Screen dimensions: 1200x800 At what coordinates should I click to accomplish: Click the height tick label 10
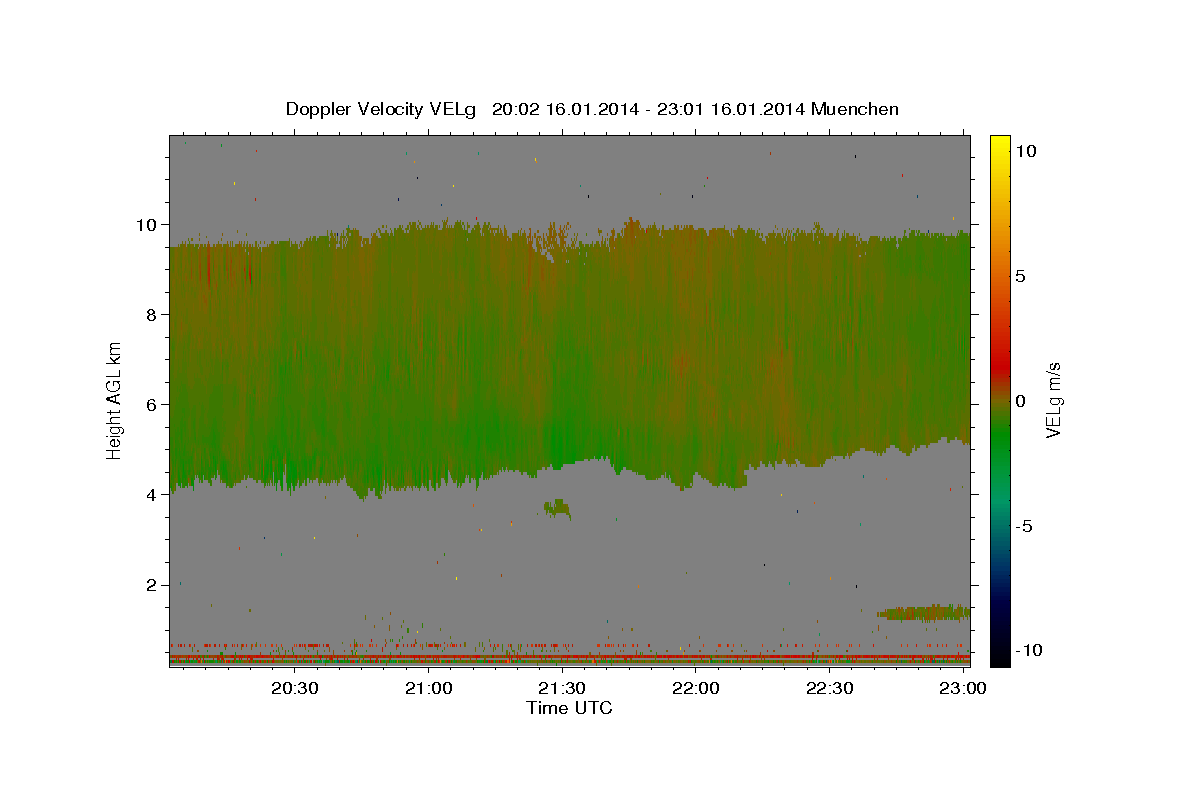[149, 224]
